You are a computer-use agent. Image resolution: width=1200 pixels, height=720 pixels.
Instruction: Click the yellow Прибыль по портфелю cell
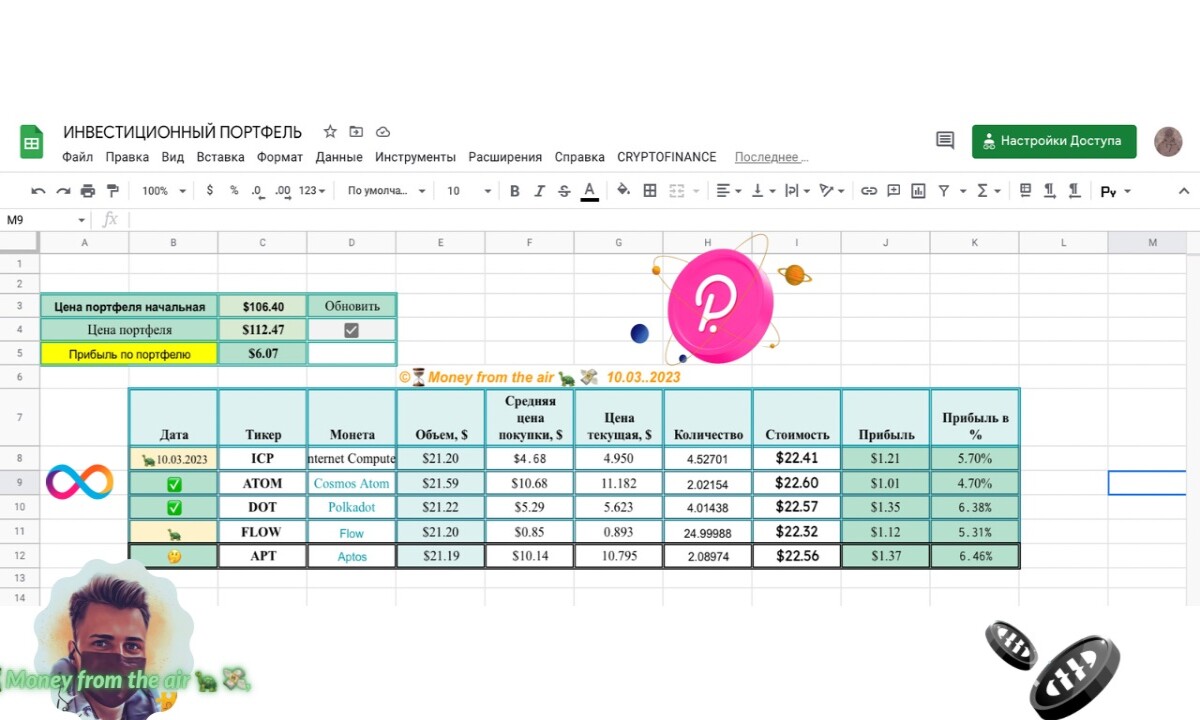[x=129, y=354]
